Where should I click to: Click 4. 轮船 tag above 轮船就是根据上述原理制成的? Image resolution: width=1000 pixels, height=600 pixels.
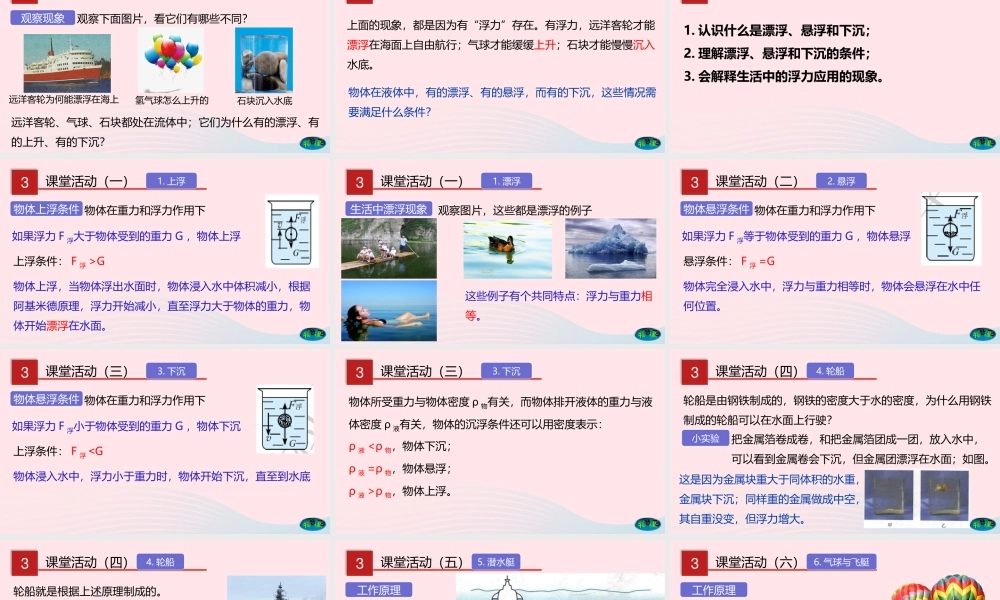(x=159, y=562)
